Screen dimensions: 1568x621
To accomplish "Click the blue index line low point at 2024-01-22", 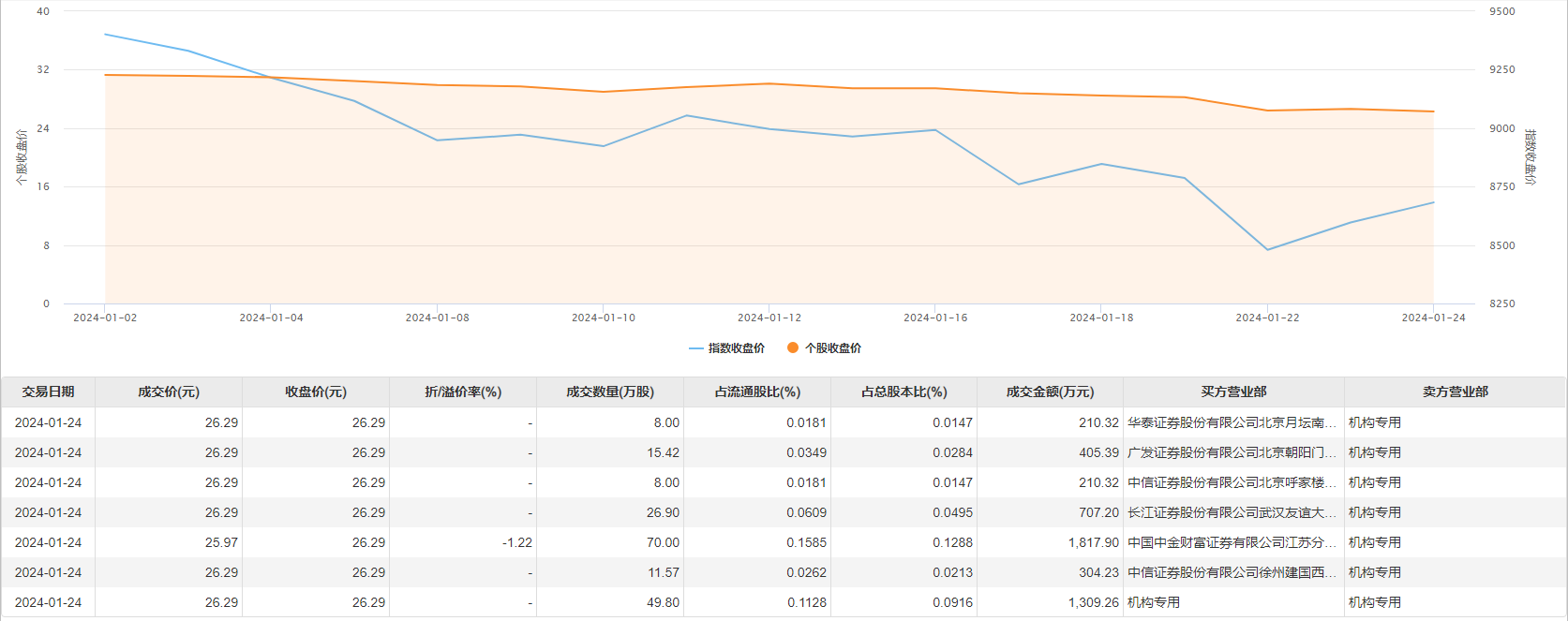I will [1268, 250].
